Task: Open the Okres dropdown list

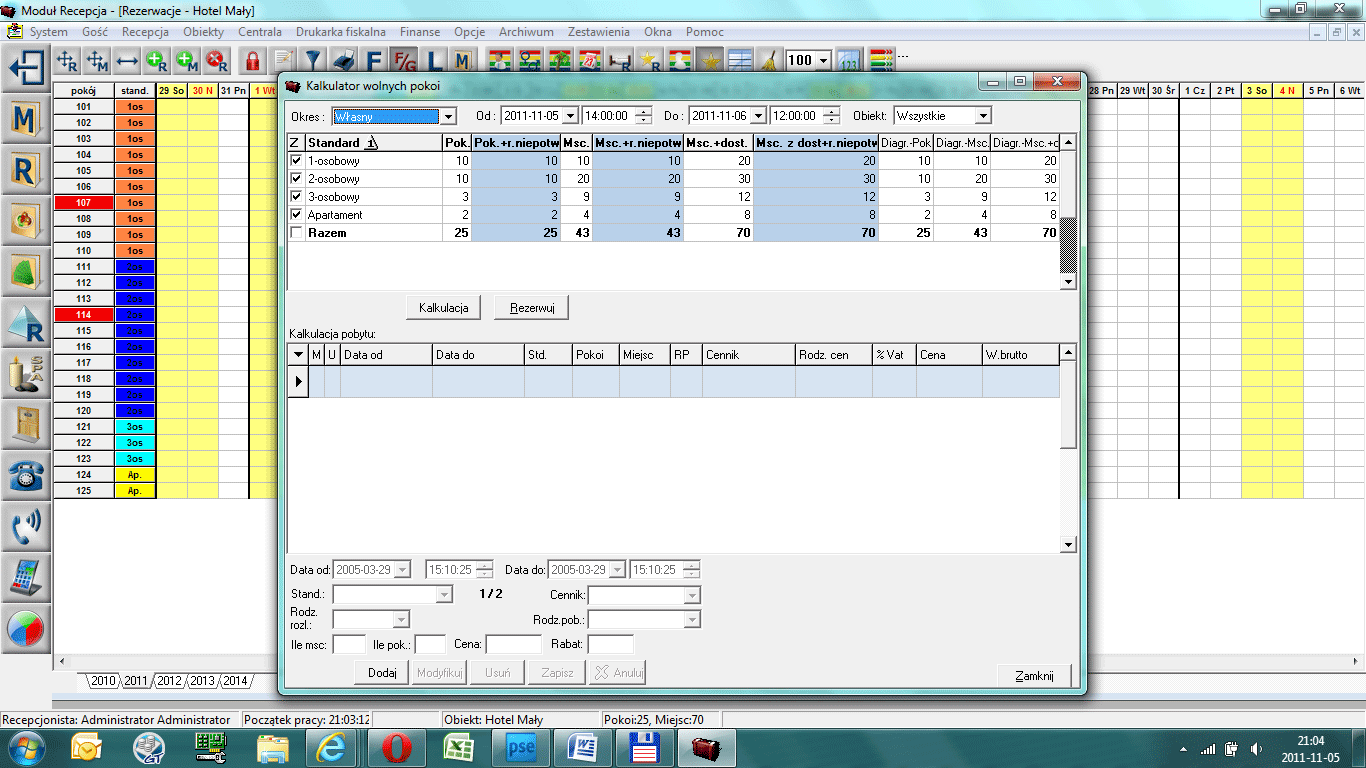Action: (448, 116)
